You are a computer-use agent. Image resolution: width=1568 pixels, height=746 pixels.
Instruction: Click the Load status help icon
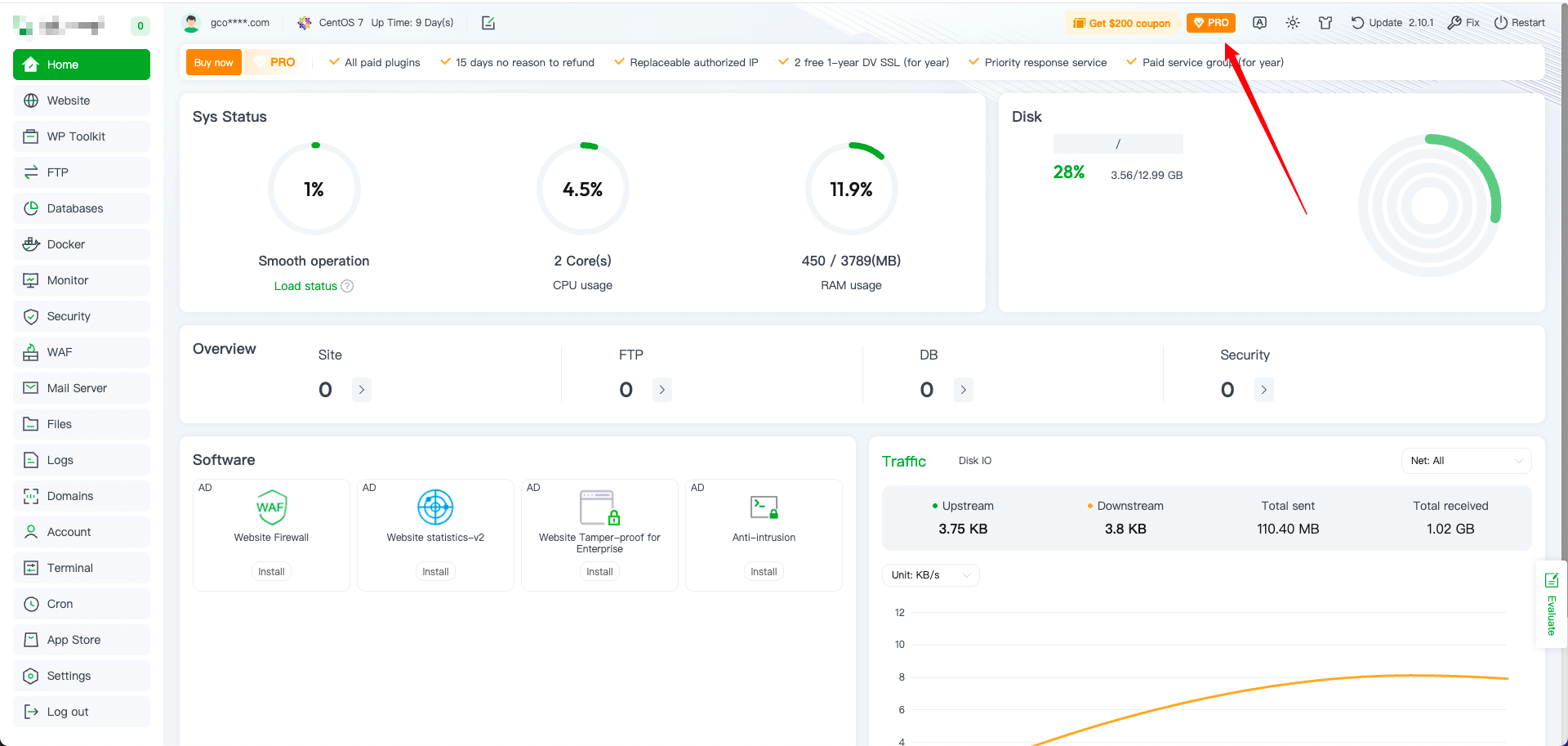pyautogui.click(x=347, y=286)
